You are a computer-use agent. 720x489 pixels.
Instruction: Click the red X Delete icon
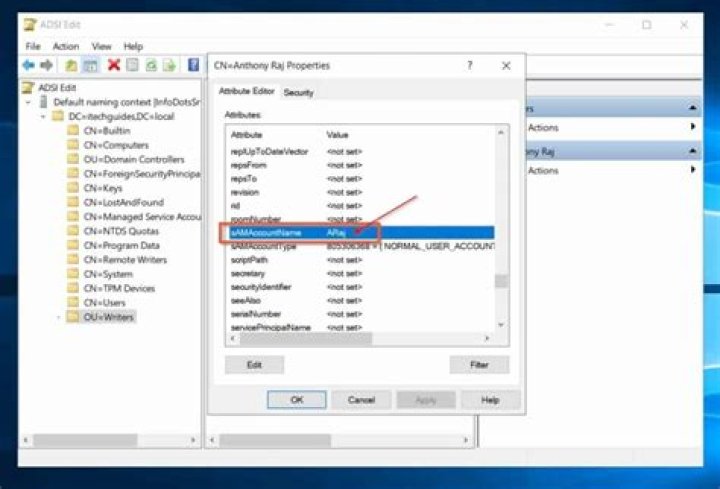(x=113, y=65)
